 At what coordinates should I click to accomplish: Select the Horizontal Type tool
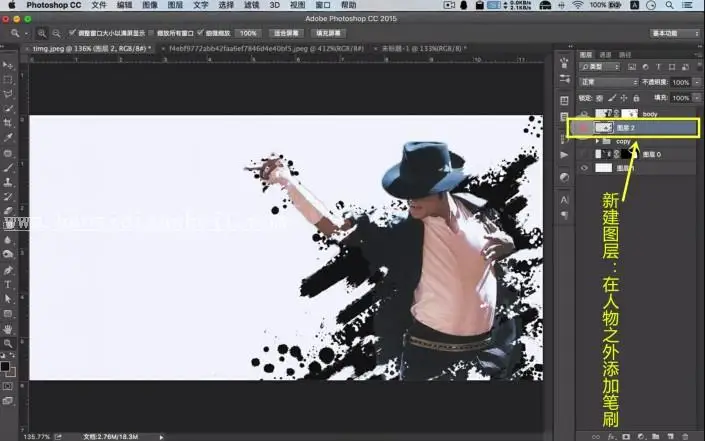[8, 285]
